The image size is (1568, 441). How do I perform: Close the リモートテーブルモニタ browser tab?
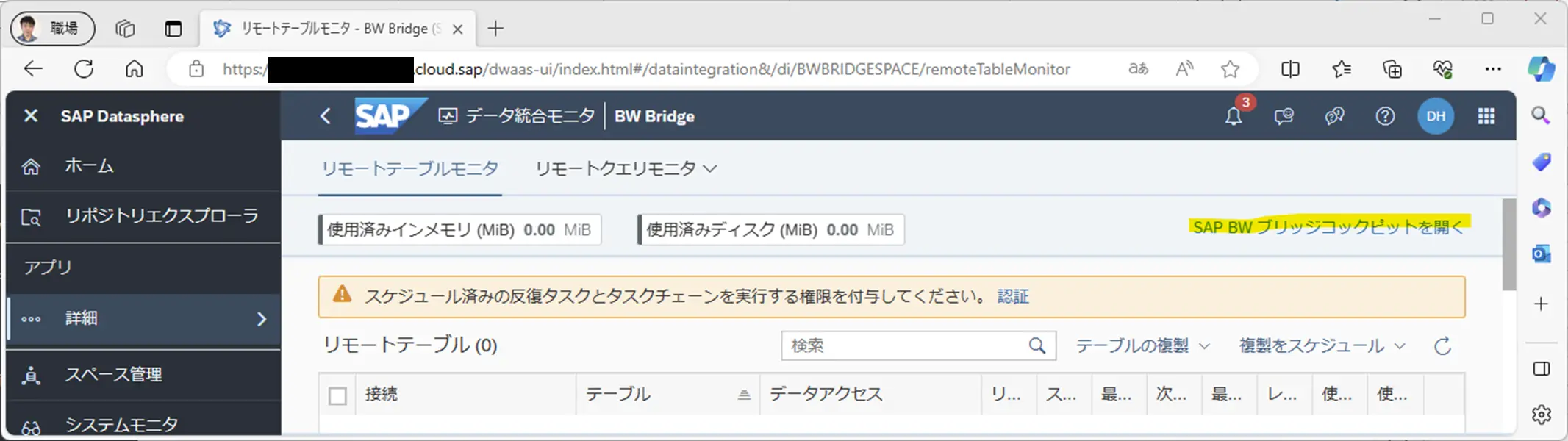point(457,29)
